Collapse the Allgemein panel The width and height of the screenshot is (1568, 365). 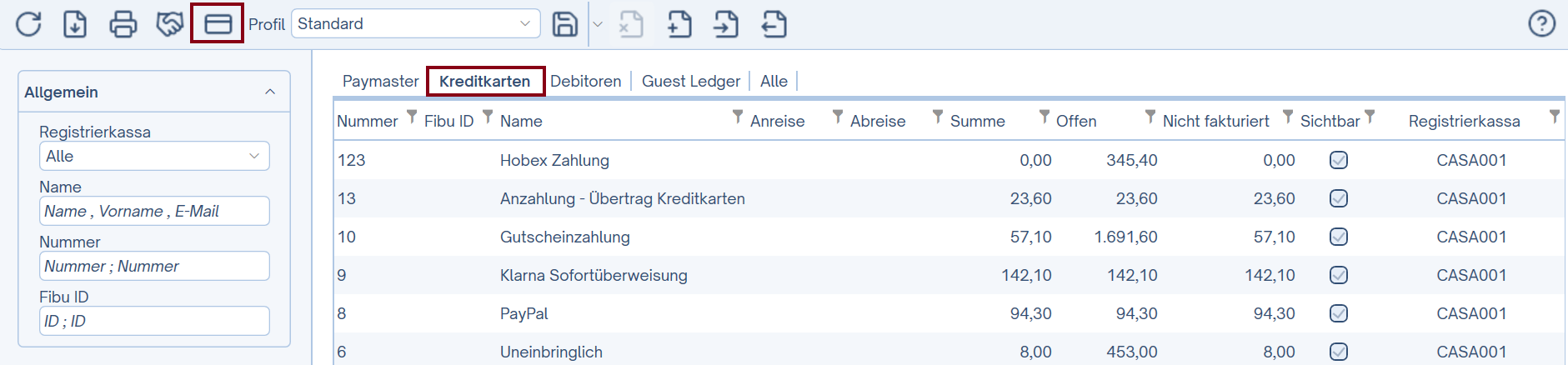pos(269,92)
